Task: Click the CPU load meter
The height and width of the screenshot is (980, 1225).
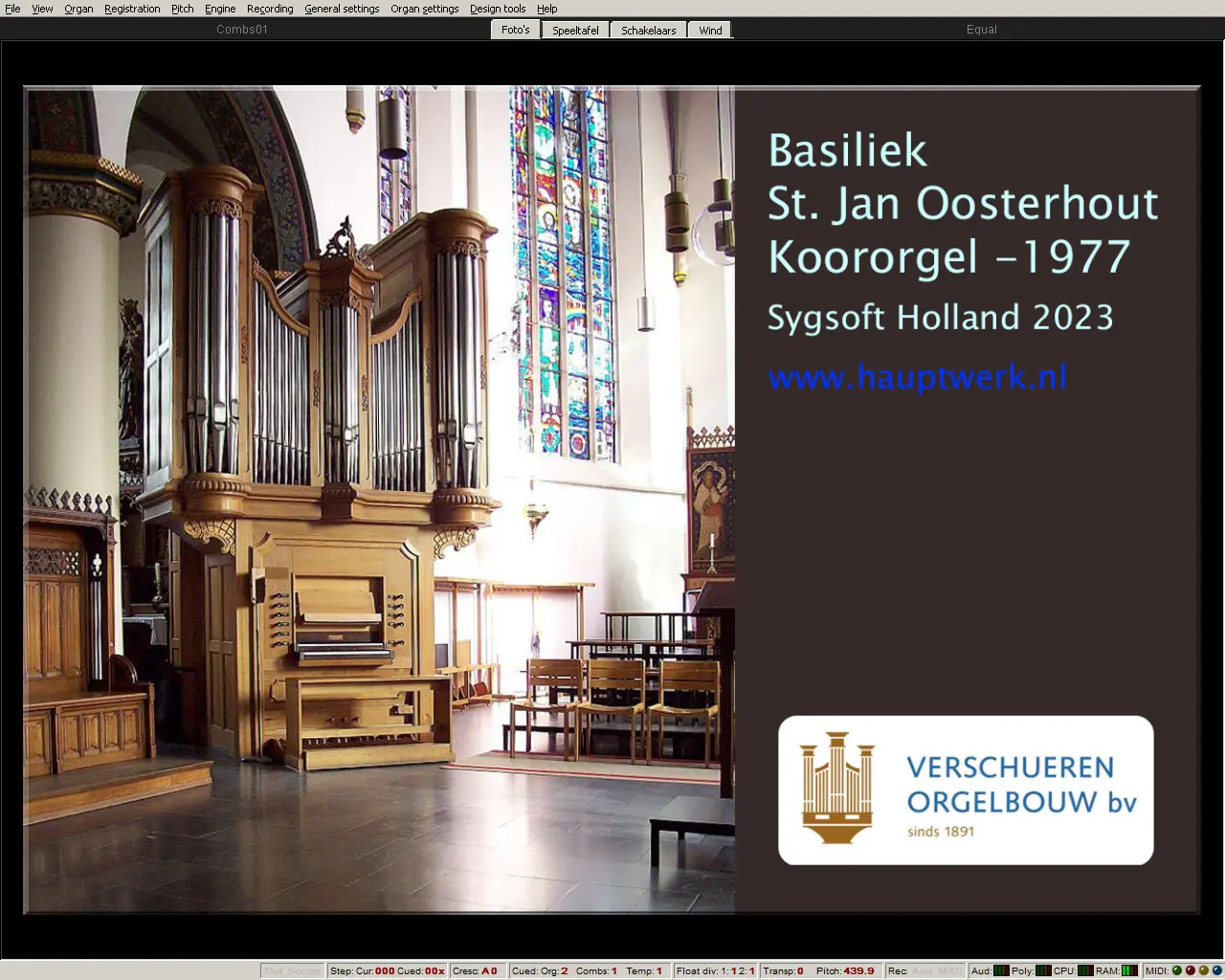Action: tap(1085, 970)
